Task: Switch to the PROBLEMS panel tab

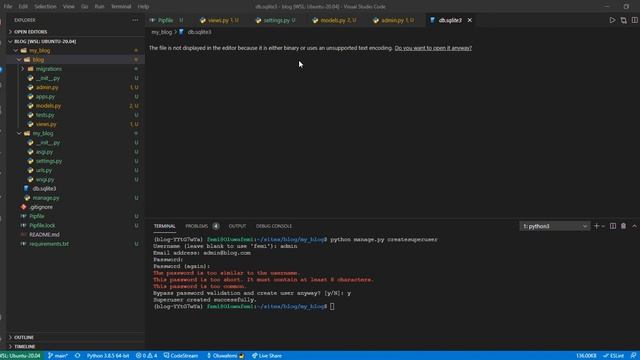Action: tap(197, 226)
